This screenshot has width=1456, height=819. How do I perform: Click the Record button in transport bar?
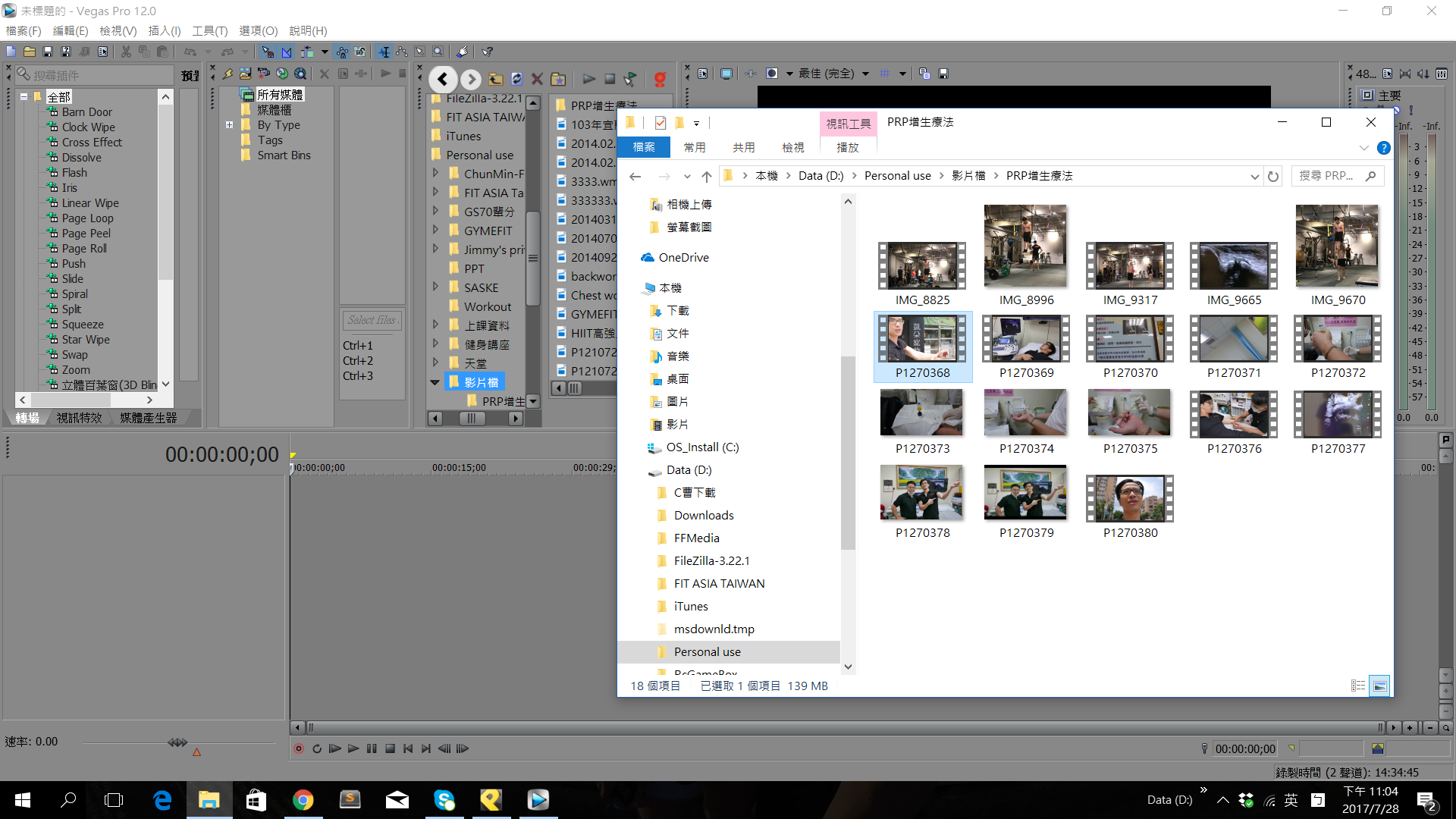pyautogui.click(x=299, y=748)
